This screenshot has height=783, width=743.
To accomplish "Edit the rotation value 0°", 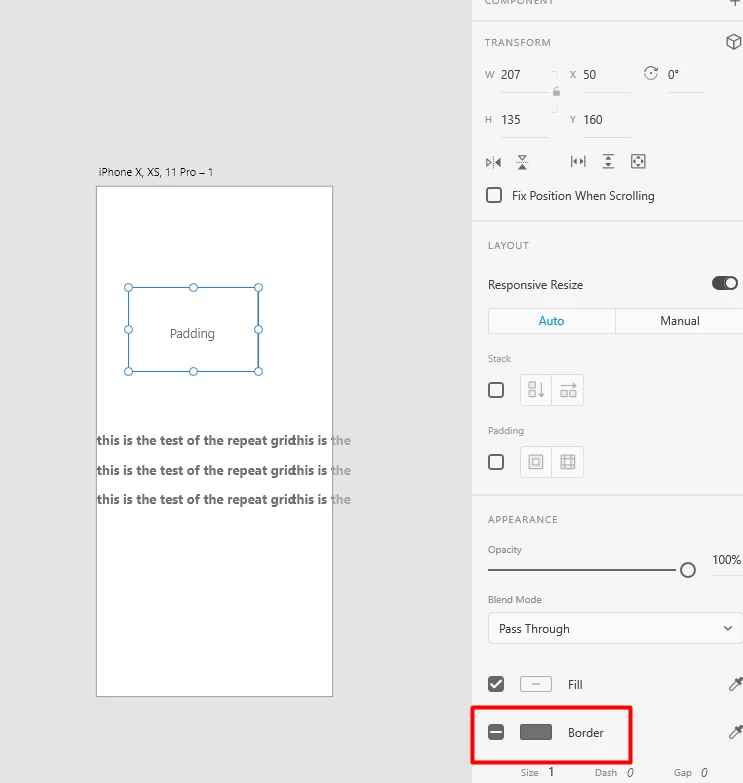I will [x=685, y=75].
